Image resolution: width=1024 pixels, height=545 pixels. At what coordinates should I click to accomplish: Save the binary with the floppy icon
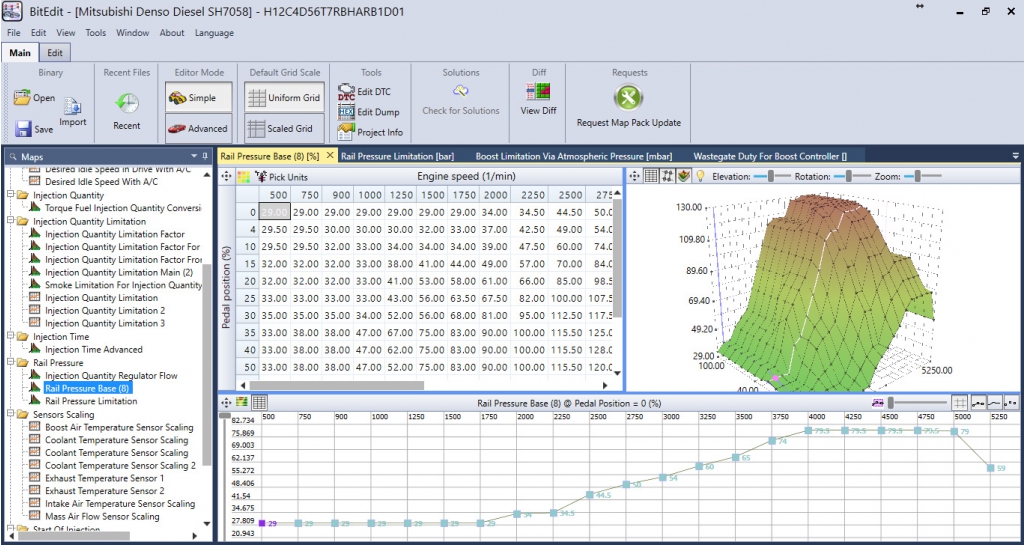coord(24,129)
